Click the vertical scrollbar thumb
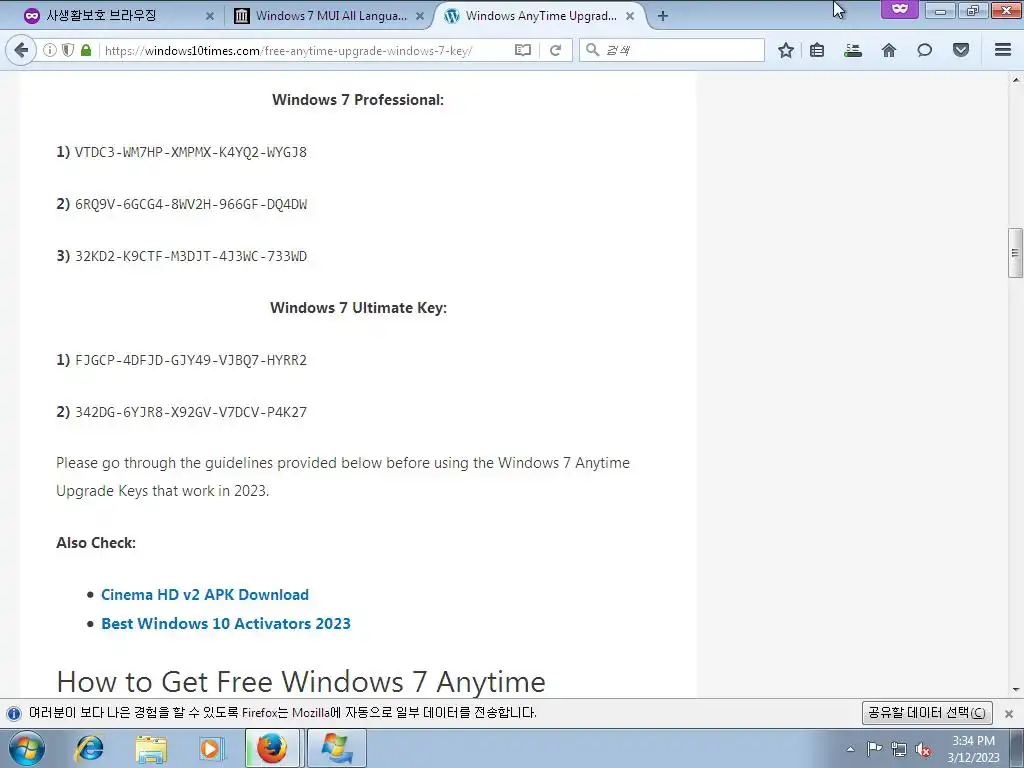 point(1015,253)
